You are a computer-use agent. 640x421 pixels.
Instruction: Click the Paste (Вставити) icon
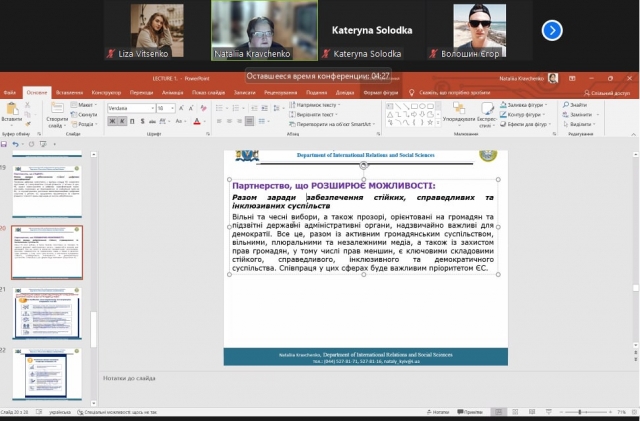(12, 108)
